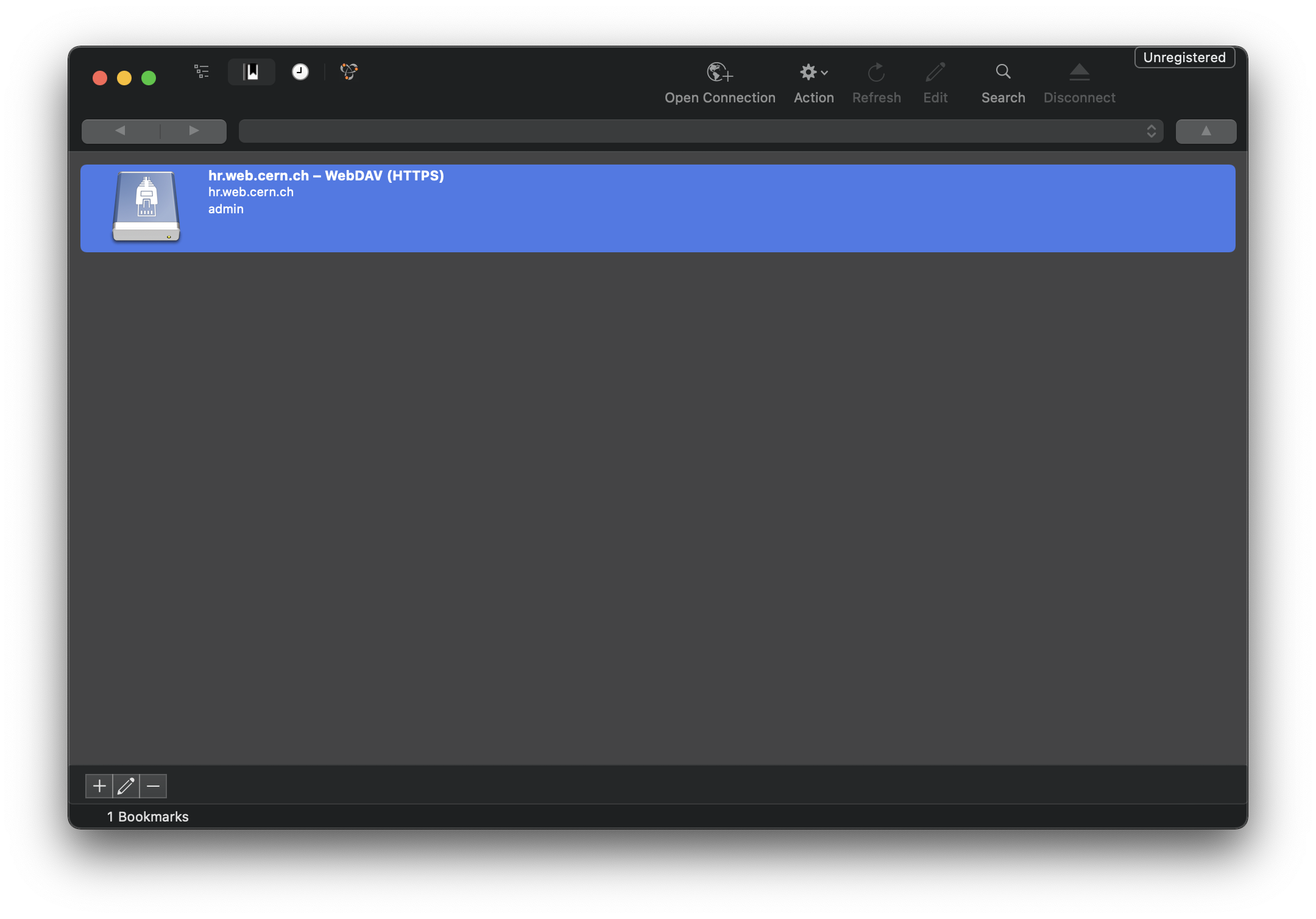Click the path input field

click(700, 131)
